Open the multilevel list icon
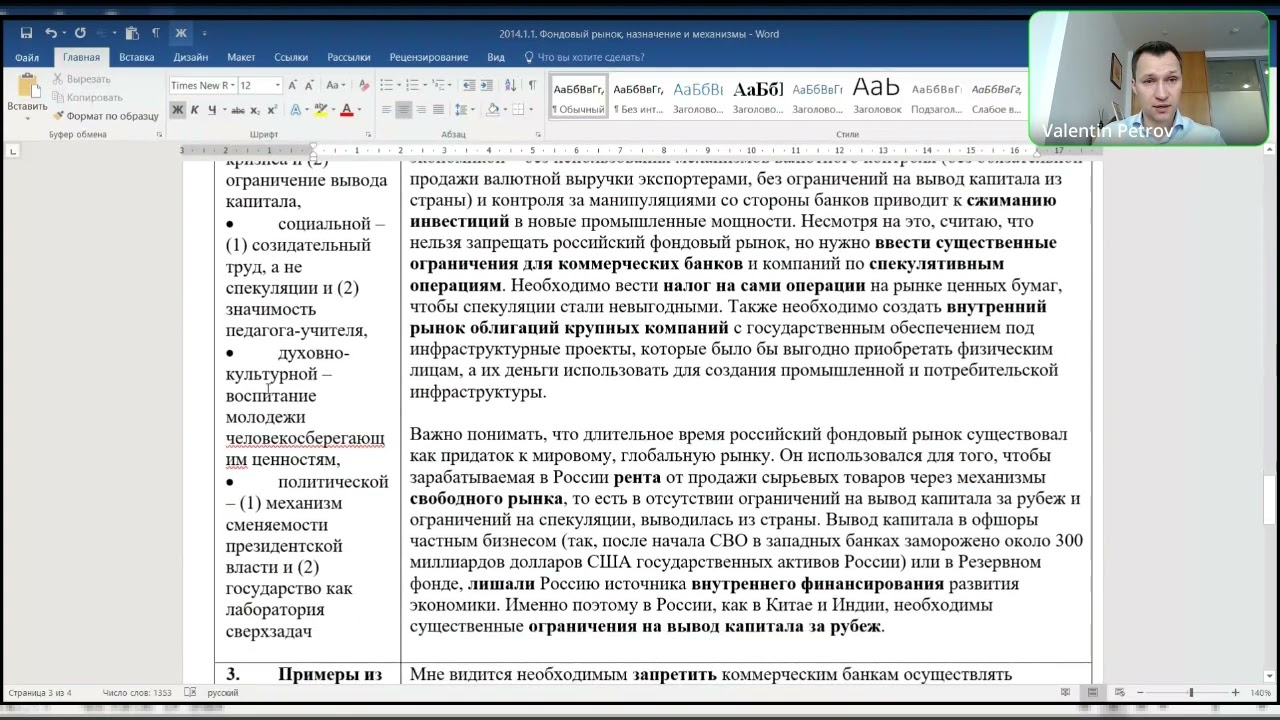Viewport: 1280px width, 720px height. pyautogui.click(x=438, y=85)
